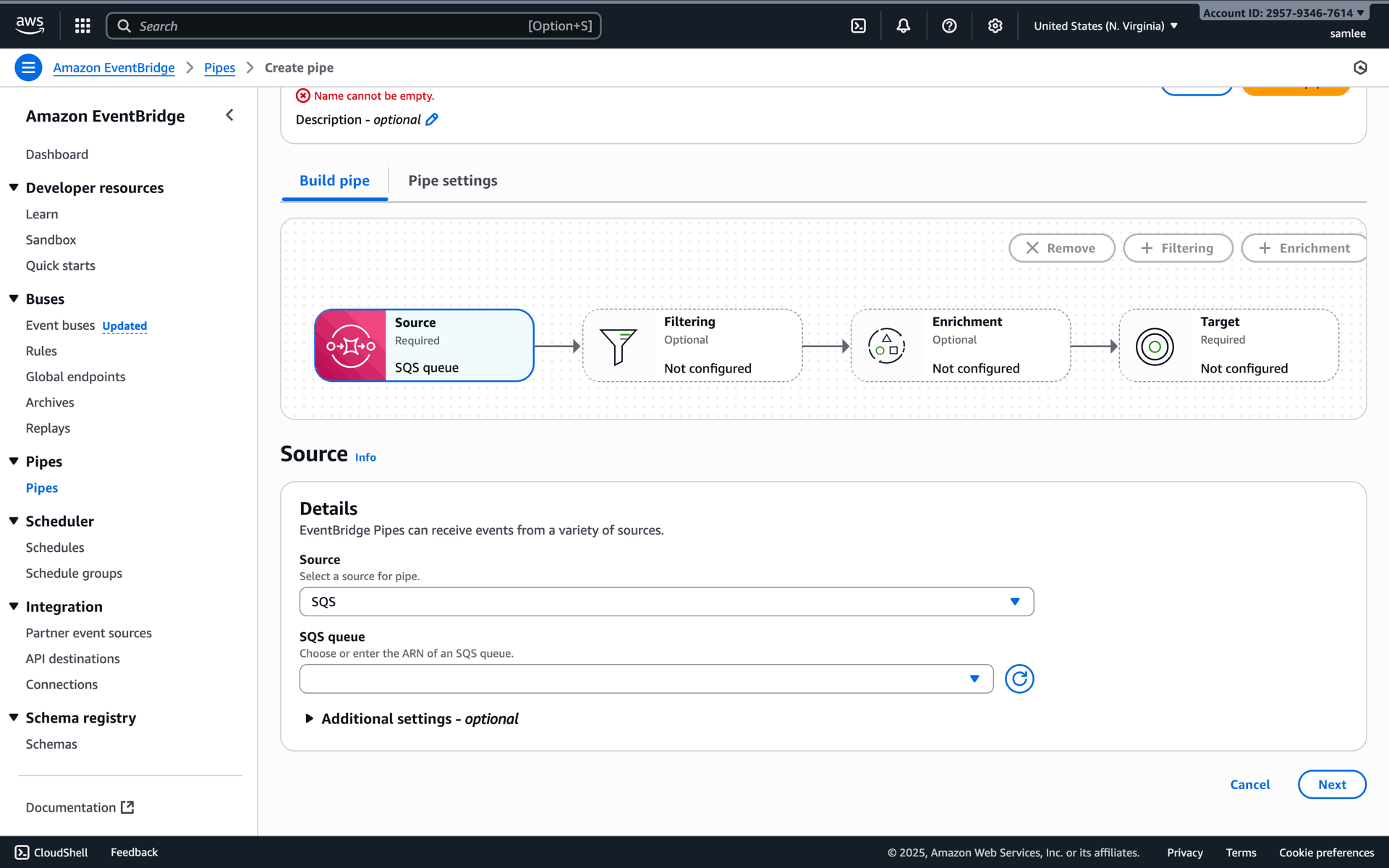Open the Source type dropdown

pyautogui.click(x=666, y=602)
